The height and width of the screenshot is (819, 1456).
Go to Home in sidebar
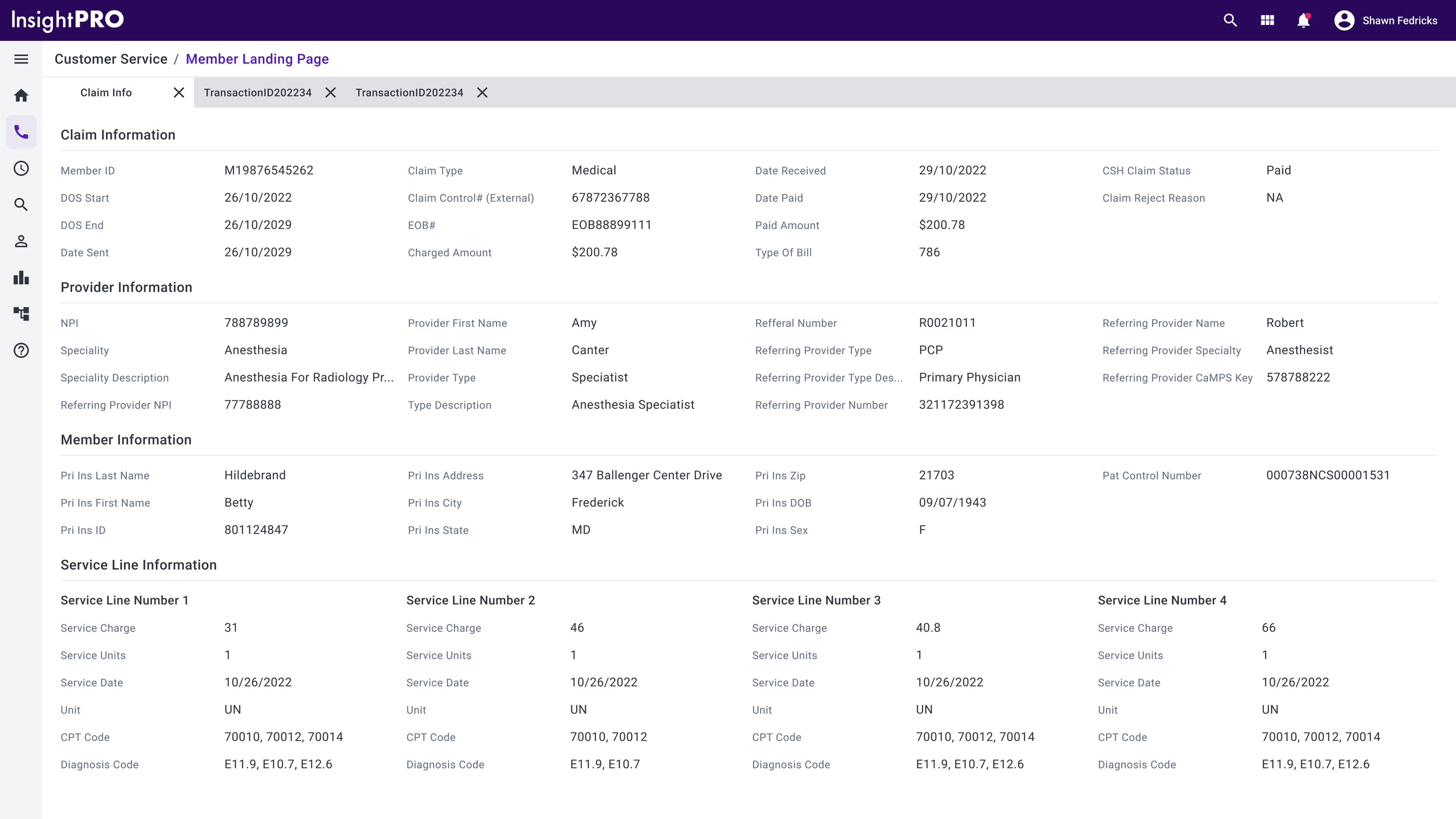21,96
